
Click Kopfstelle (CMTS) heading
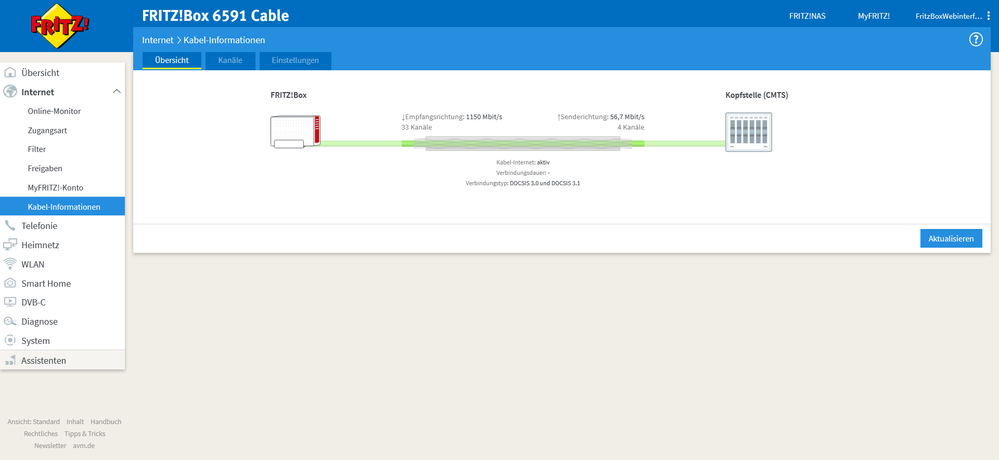pyautogui.click(x=757, y=95)
